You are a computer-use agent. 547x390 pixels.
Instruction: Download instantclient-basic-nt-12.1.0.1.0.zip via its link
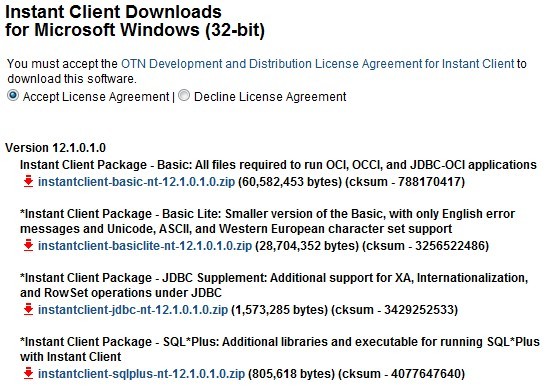tap(136, 182)
